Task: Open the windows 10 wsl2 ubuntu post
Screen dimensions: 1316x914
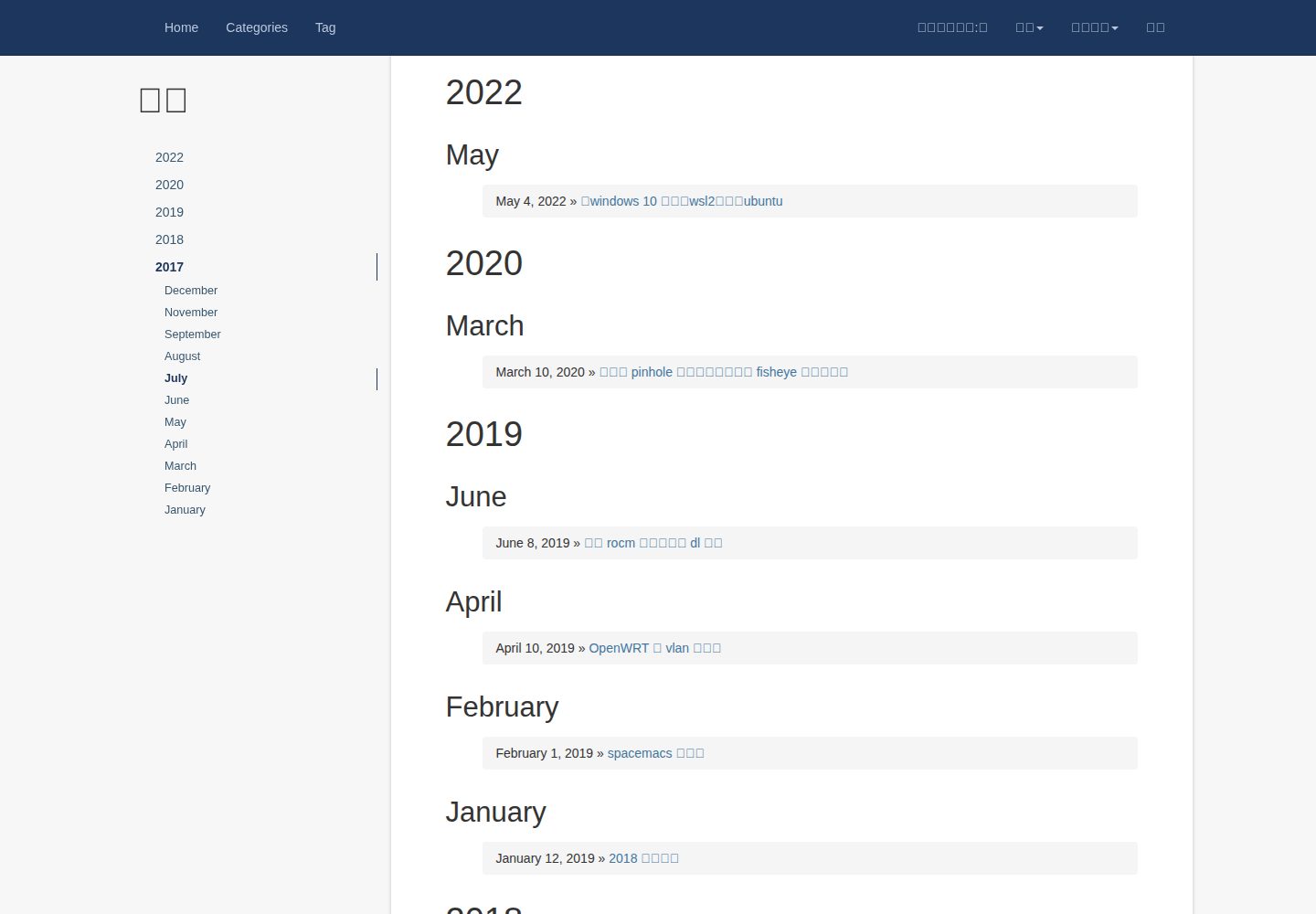Action: [x=682, y=201]
